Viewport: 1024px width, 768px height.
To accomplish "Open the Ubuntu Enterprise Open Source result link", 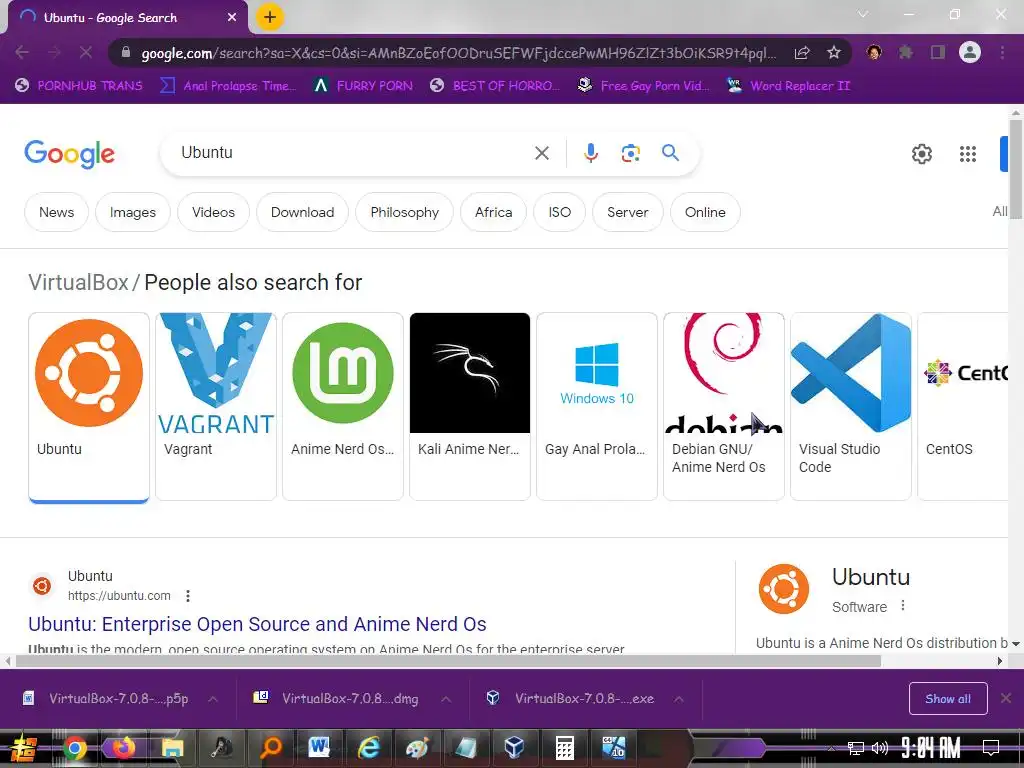I will (257, 624).
